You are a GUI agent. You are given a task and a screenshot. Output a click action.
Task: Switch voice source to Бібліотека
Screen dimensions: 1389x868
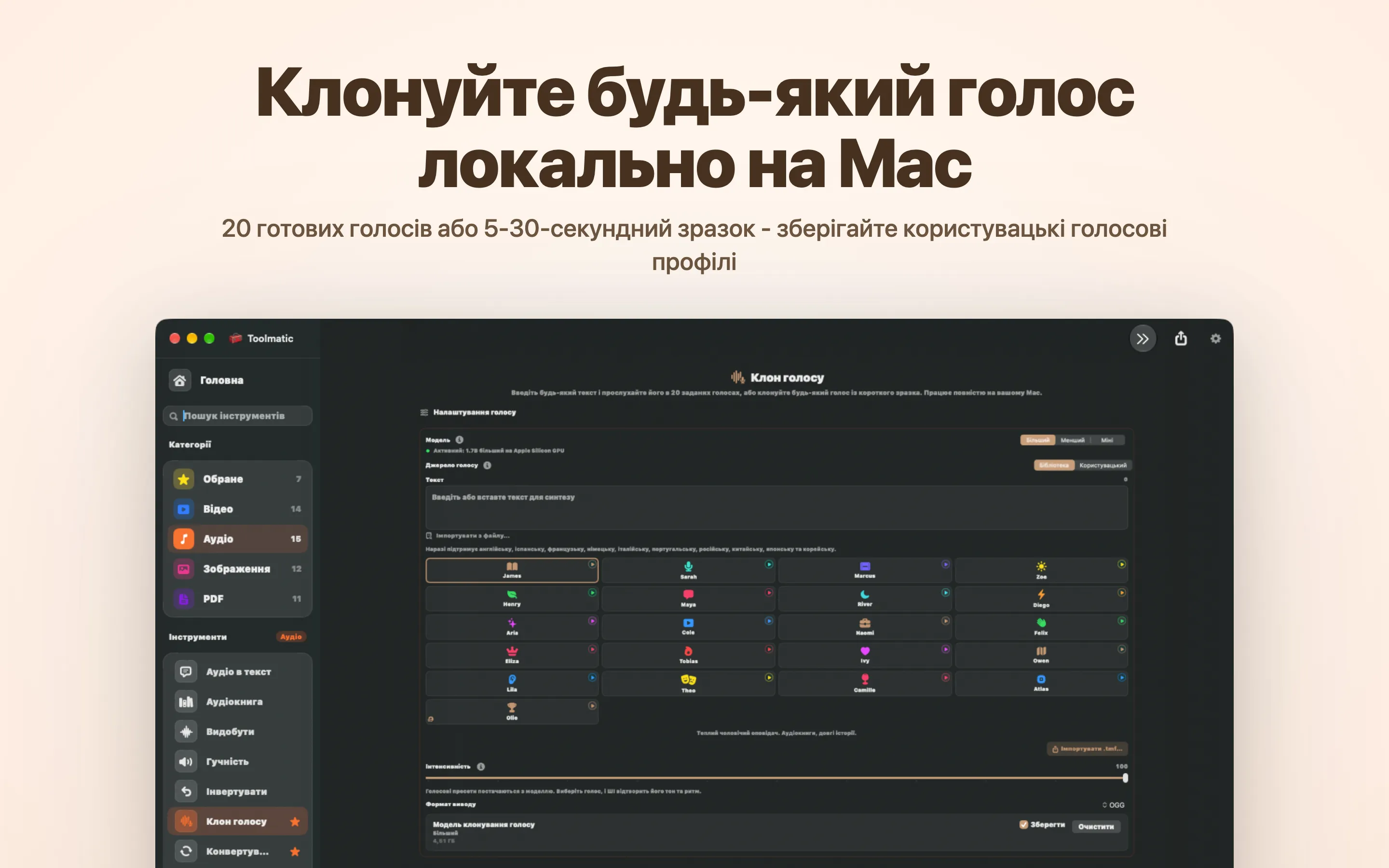(1054, 465)
